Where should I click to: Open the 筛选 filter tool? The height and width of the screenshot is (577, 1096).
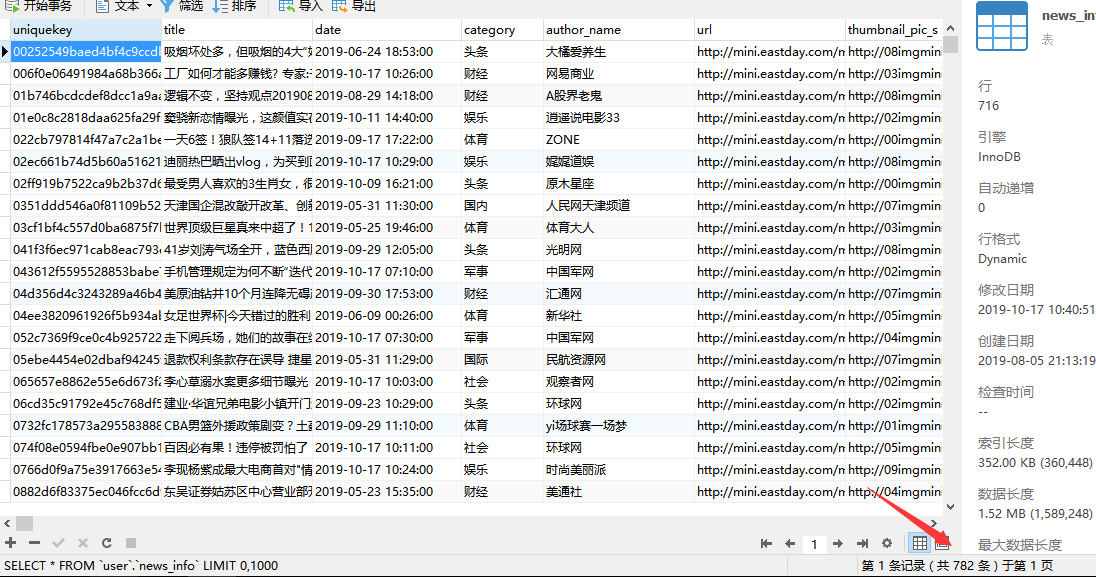tap(182, 6)
